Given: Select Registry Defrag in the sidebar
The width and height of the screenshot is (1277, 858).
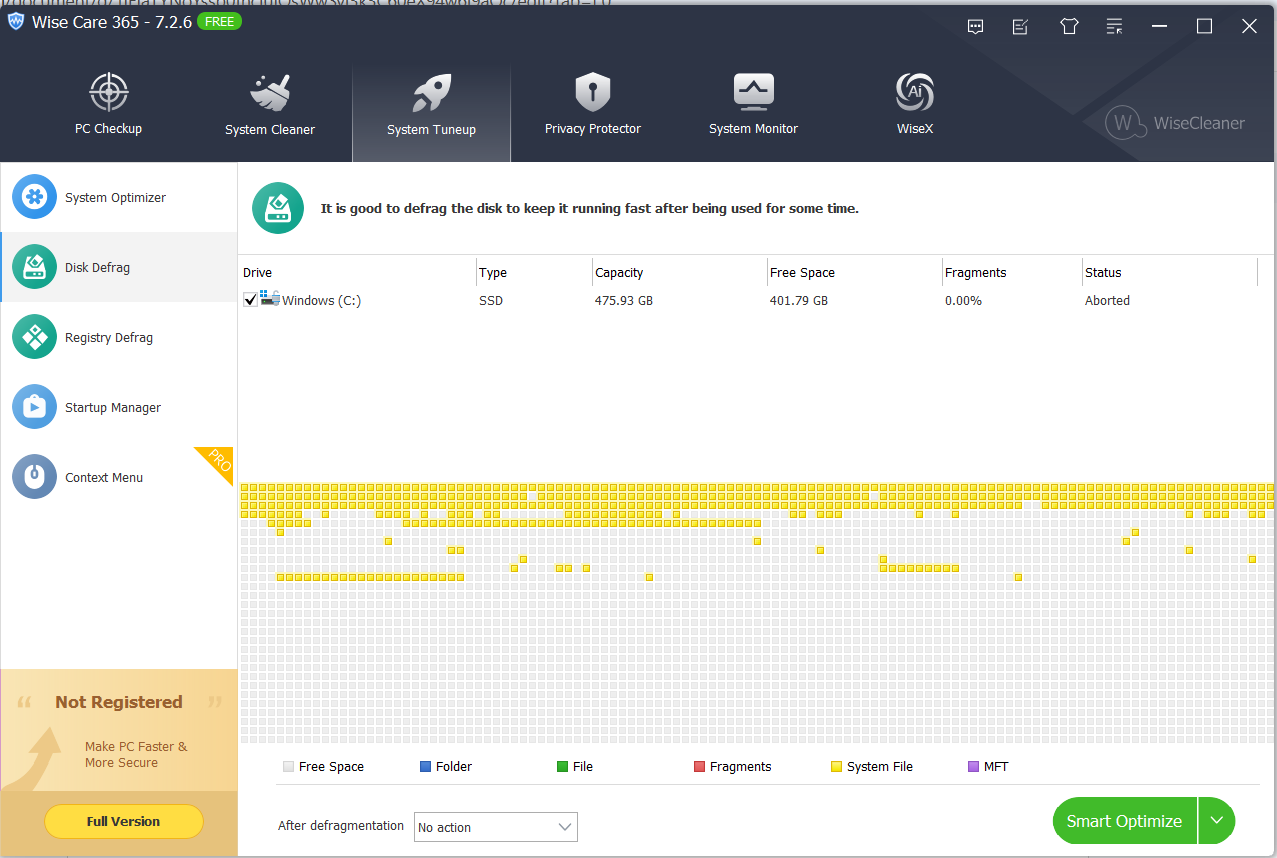Looking at the screenshot, I should [109, 337].
